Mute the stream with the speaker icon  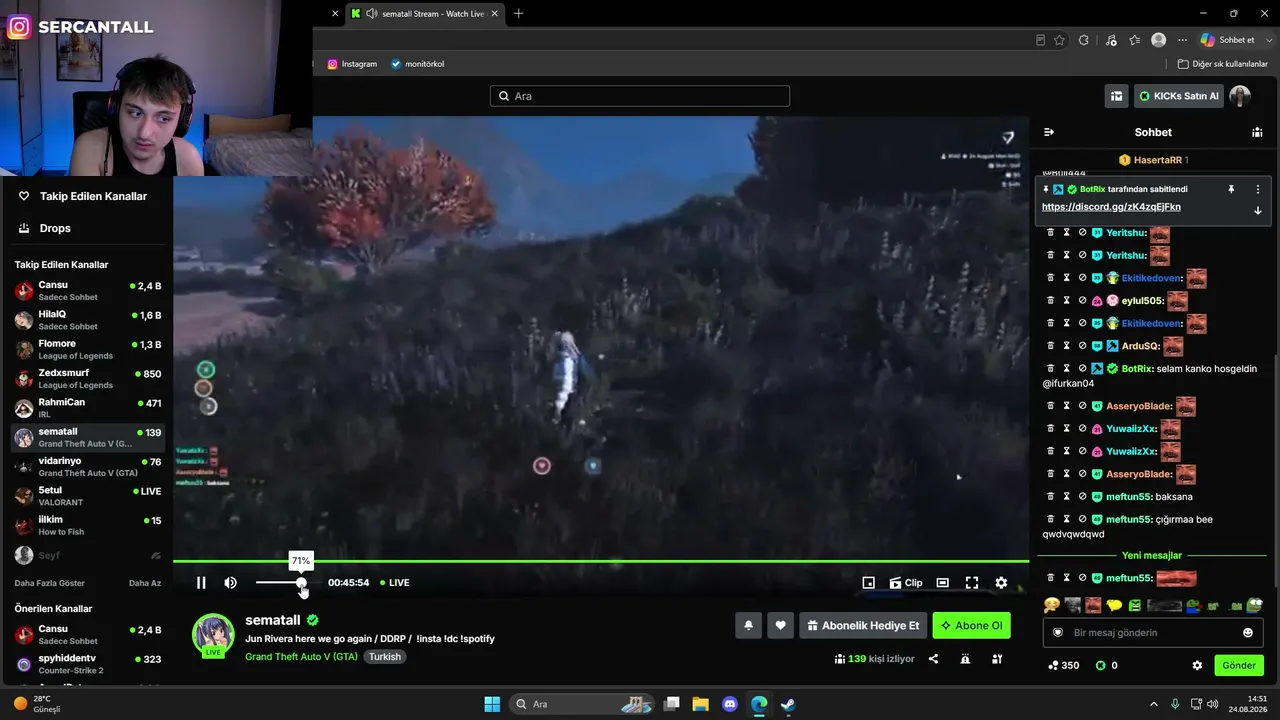click(x=231, y=583)
